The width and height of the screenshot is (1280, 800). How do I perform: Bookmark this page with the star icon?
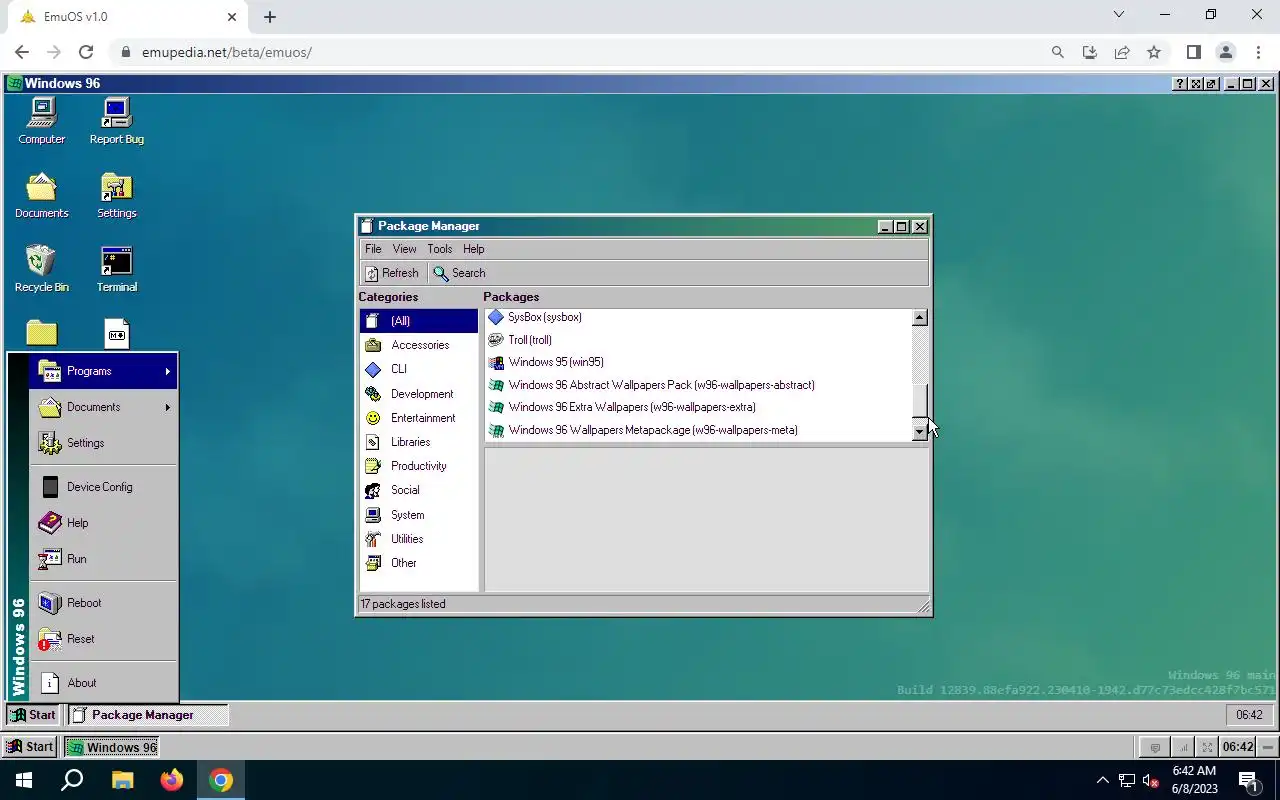click(x=1154, y=52)
